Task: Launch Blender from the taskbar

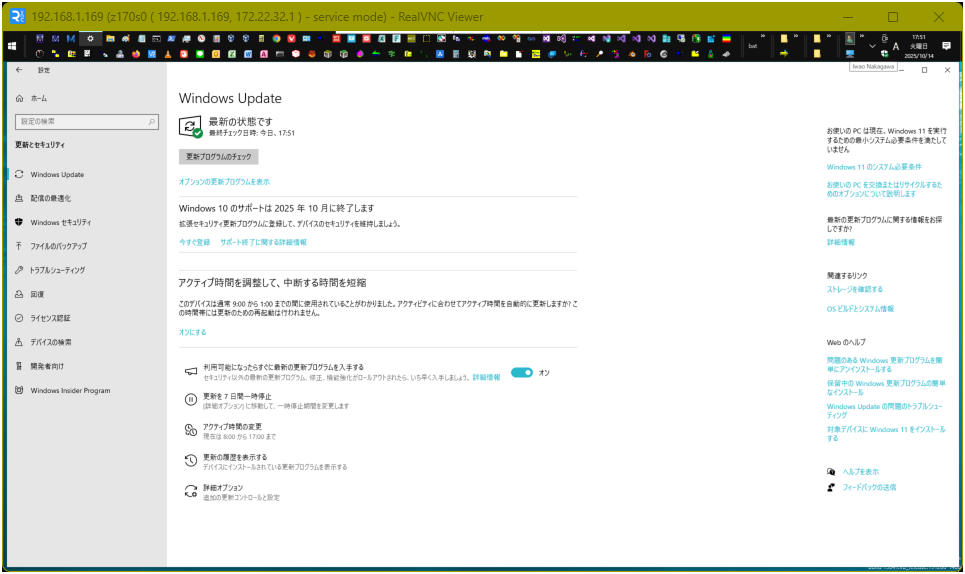Action: pyautogui.click(x=632, y=54)
